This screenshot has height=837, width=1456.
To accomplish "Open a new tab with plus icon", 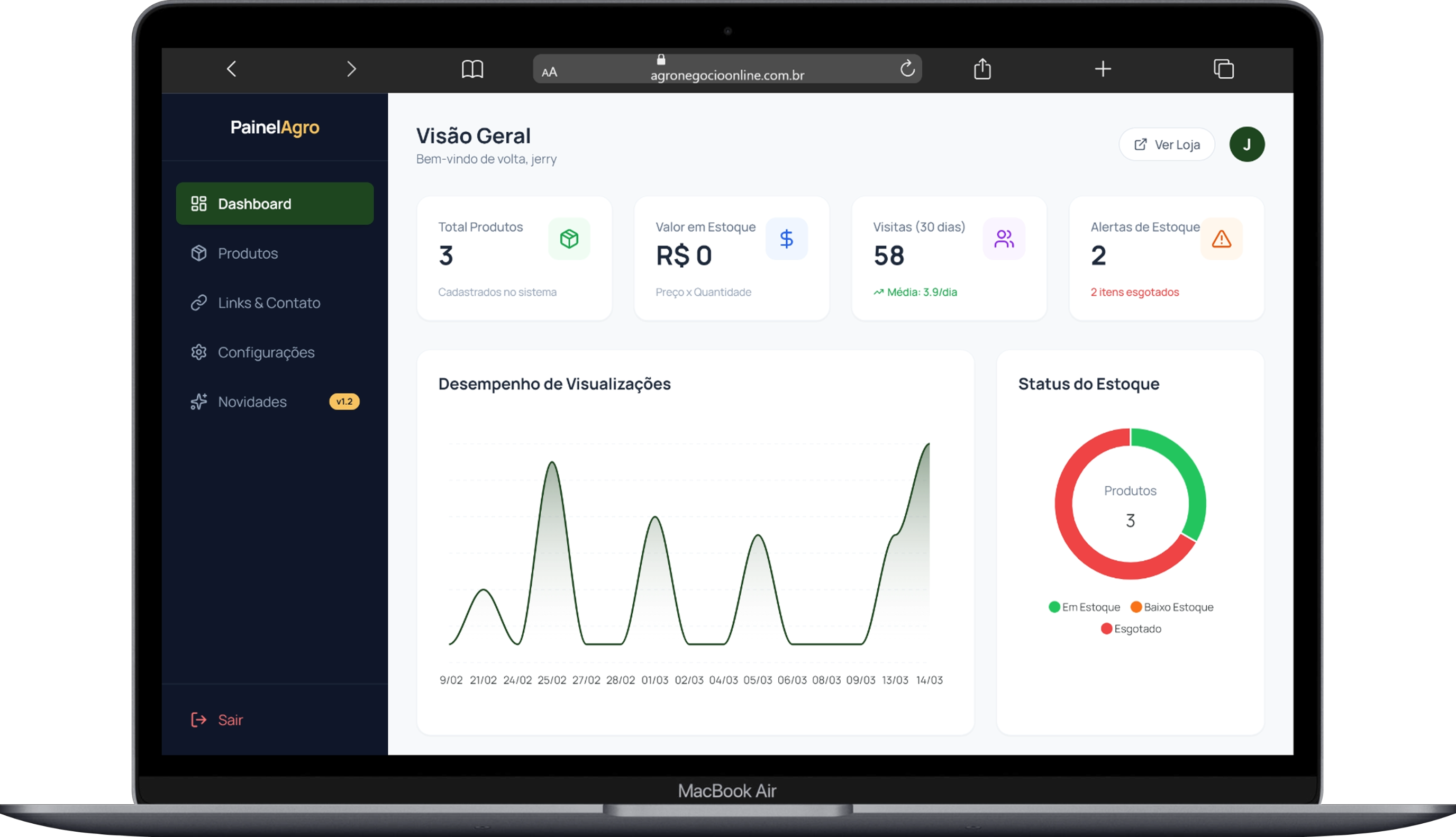I will [x=1103, y=69].
